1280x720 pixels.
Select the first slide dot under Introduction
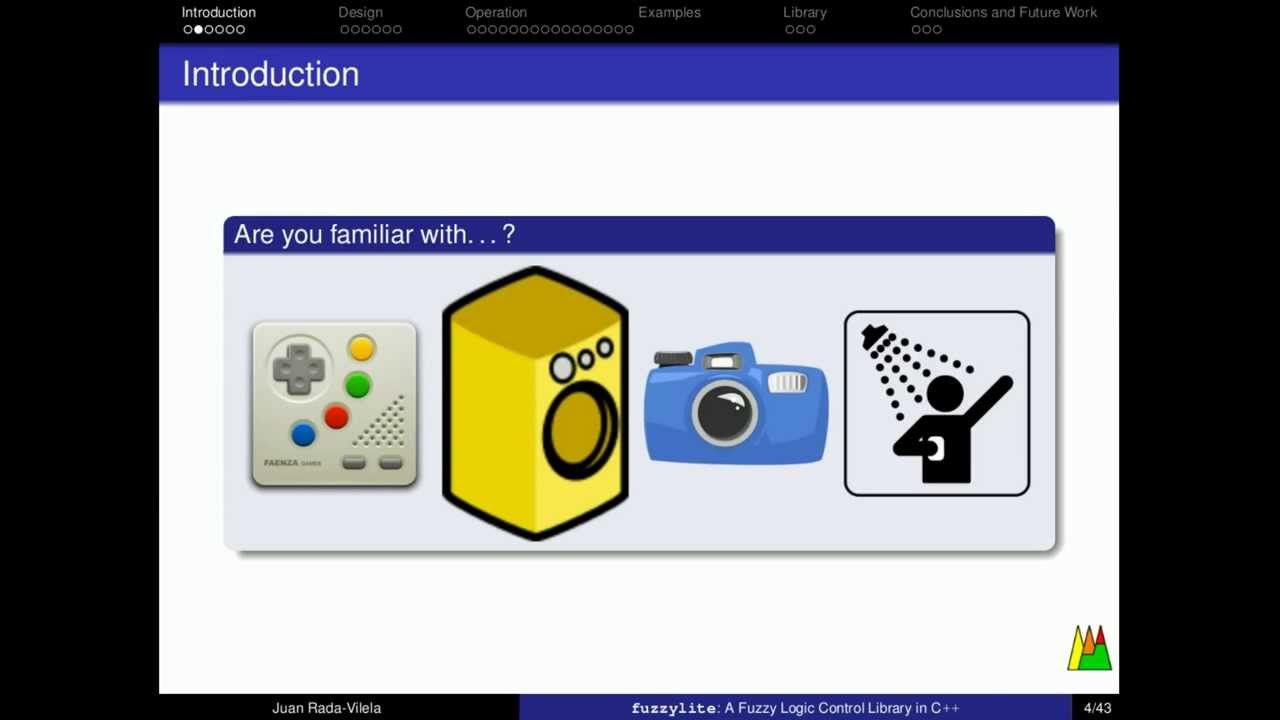click(187, 30)
